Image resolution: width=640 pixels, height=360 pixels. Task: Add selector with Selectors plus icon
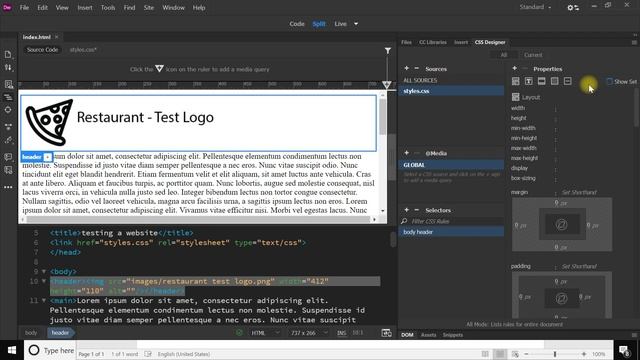407,210
